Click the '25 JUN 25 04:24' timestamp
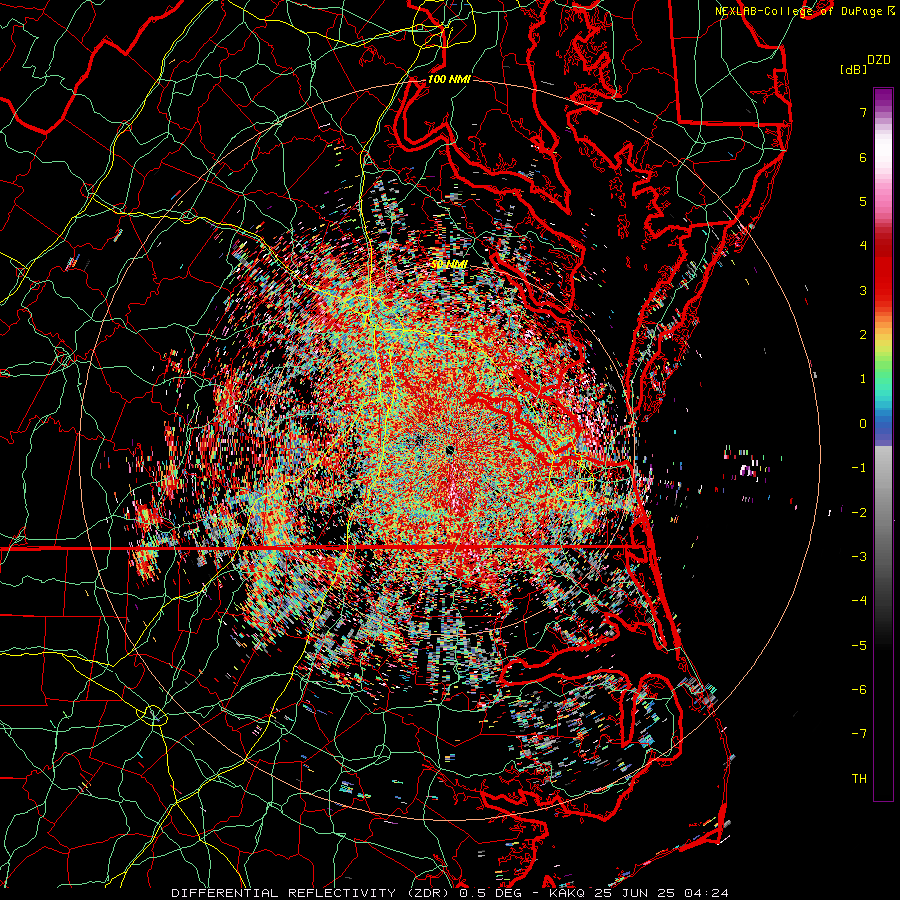Image resolution: width=900 pixels, height=900 pixels. (662, 893)
